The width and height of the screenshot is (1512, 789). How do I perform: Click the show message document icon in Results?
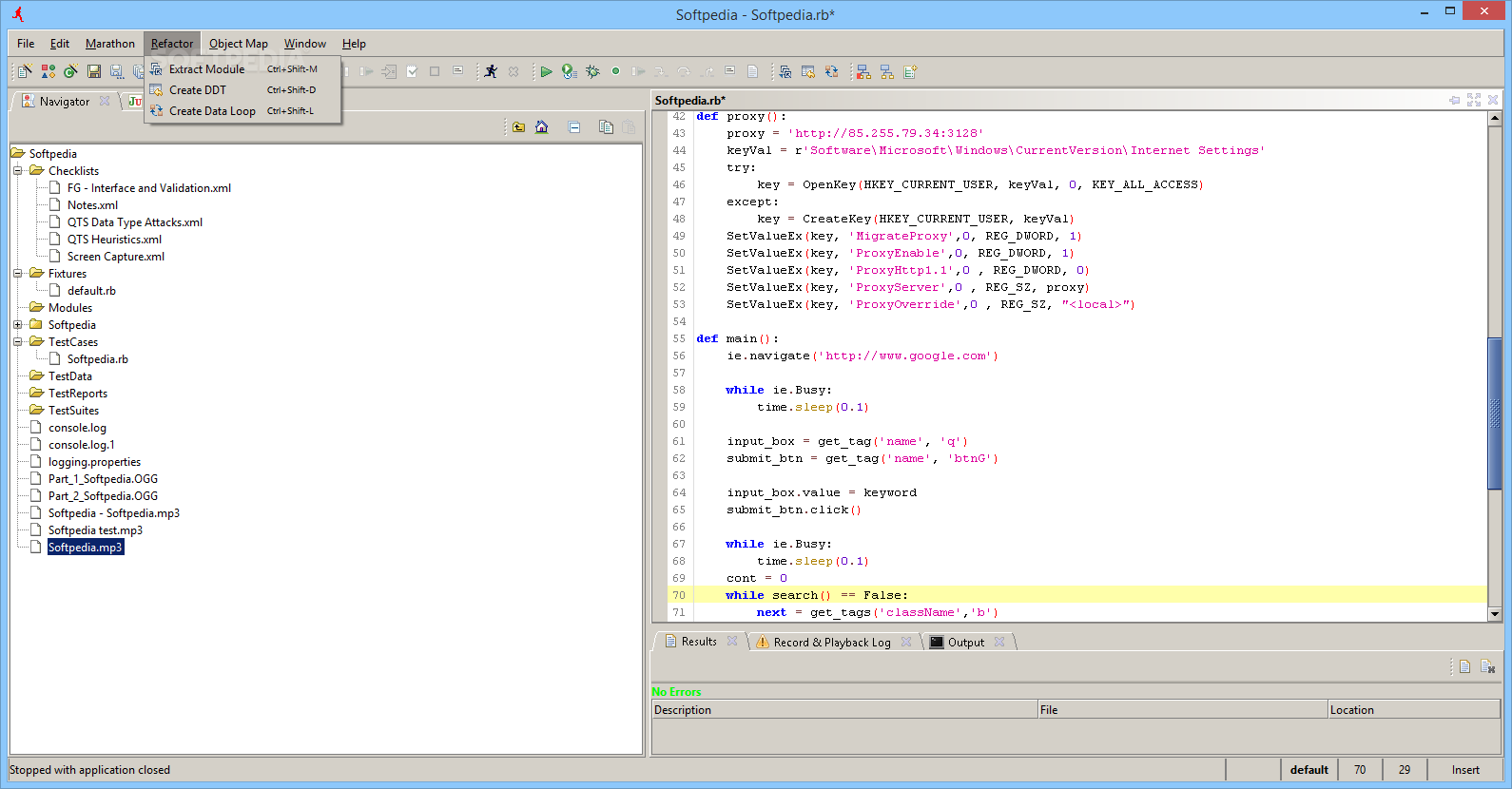(1465, 666)
